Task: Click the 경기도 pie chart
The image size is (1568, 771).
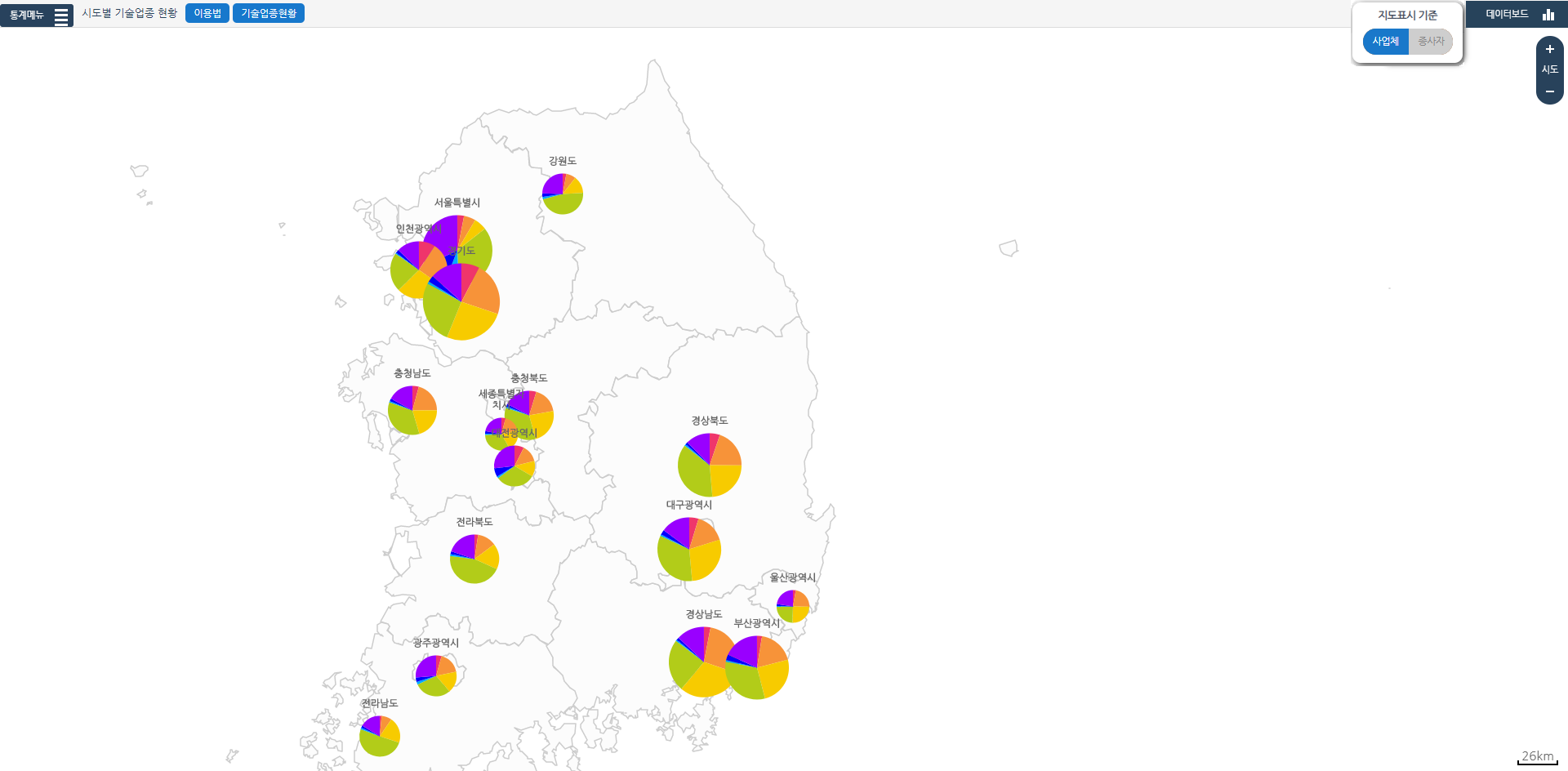Action: coord(465,306)
